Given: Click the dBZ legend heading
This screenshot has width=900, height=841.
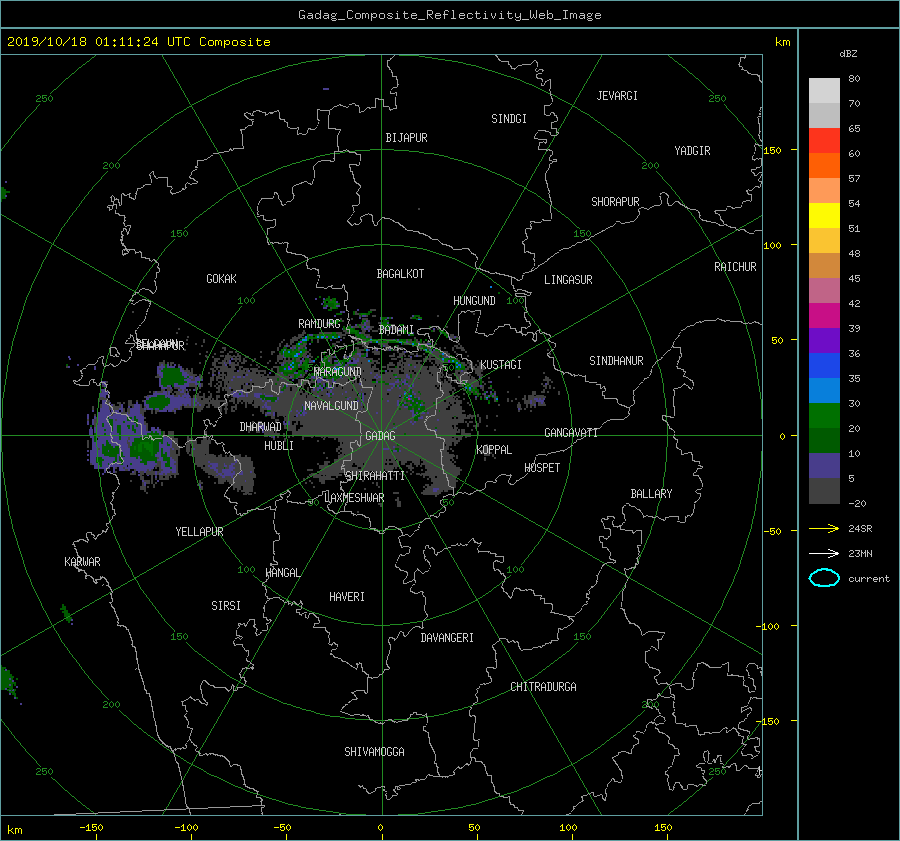Looking at the screenshot, I should [x=848, y=54].
